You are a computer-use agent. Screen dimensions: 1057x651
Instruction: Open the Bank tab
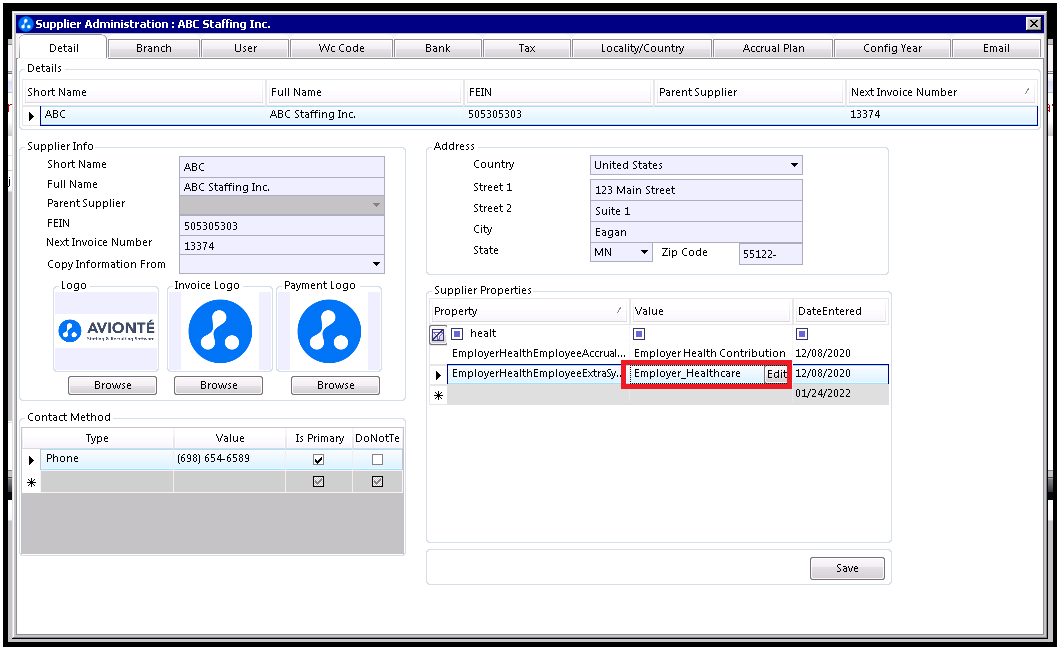[x=437, y=49]
